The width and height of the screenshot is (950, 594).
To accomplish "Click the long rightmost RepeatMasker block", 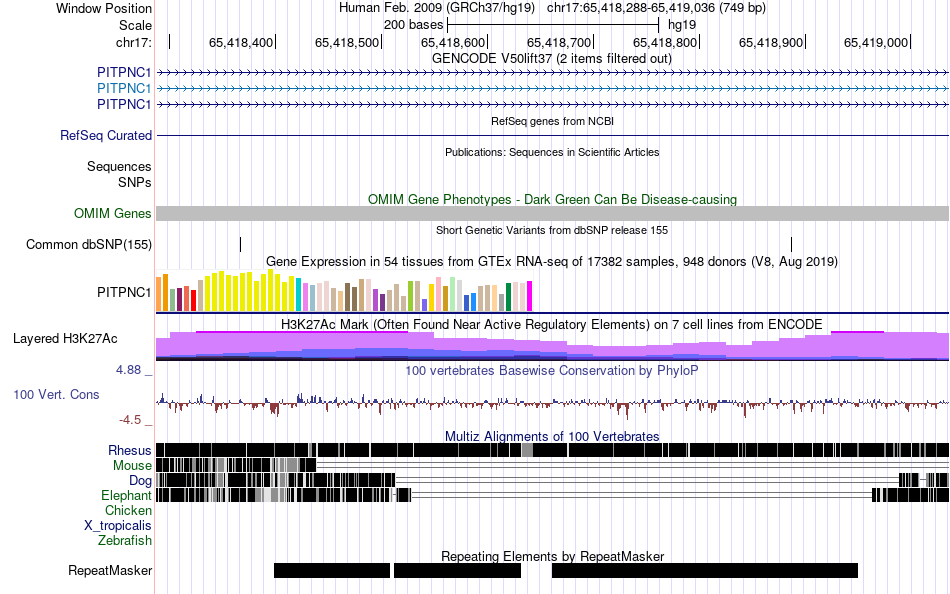I will (x=705, y=570).
